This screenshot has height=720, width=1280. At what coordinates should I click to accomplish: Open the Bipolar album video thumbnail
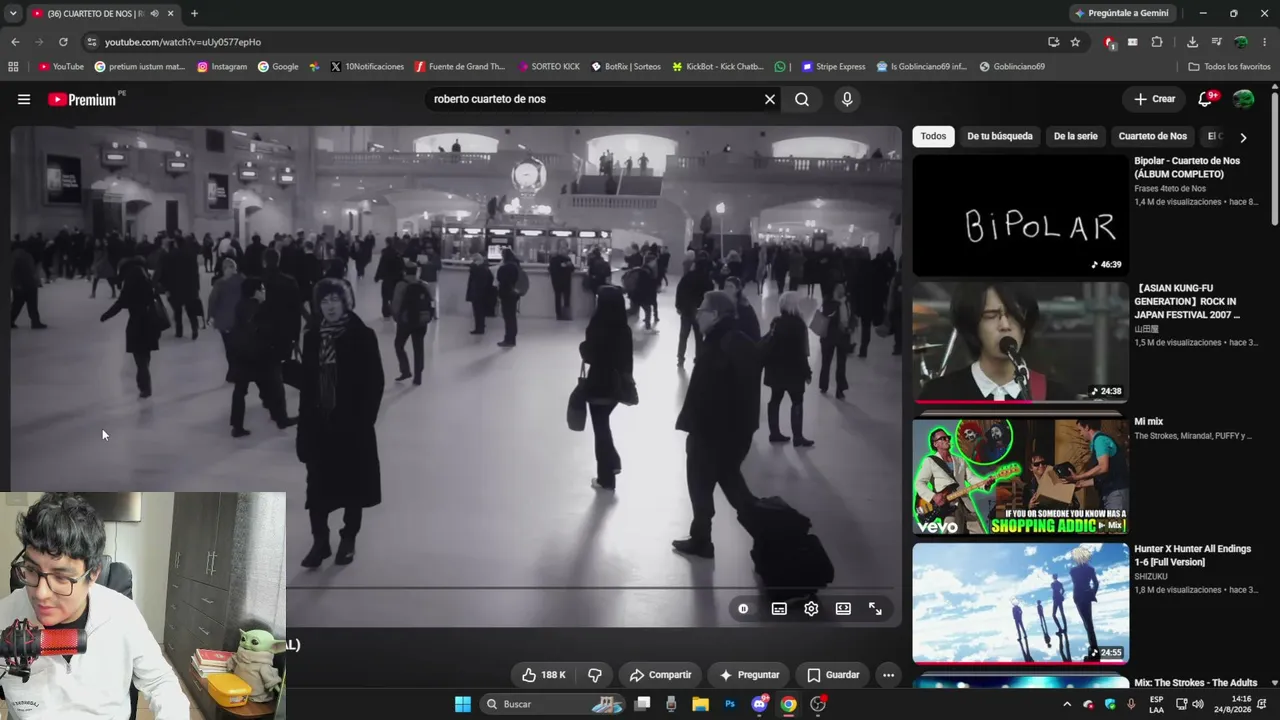1020,215
